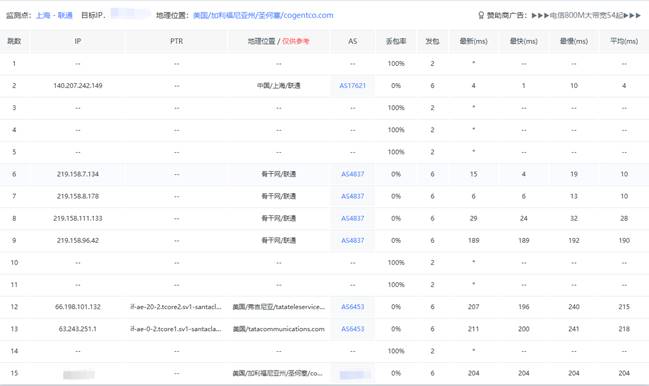649x386 pixels.
Task: Click the 中国/上海/联通 location cell
Action: pyautogui.click(x=279, y=86)
